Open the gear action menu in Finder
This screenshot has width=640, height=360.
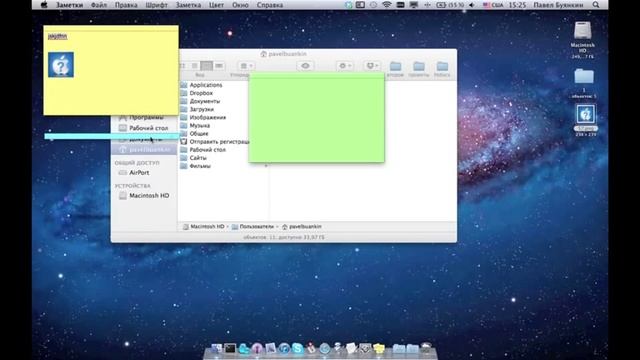point(344,66)
